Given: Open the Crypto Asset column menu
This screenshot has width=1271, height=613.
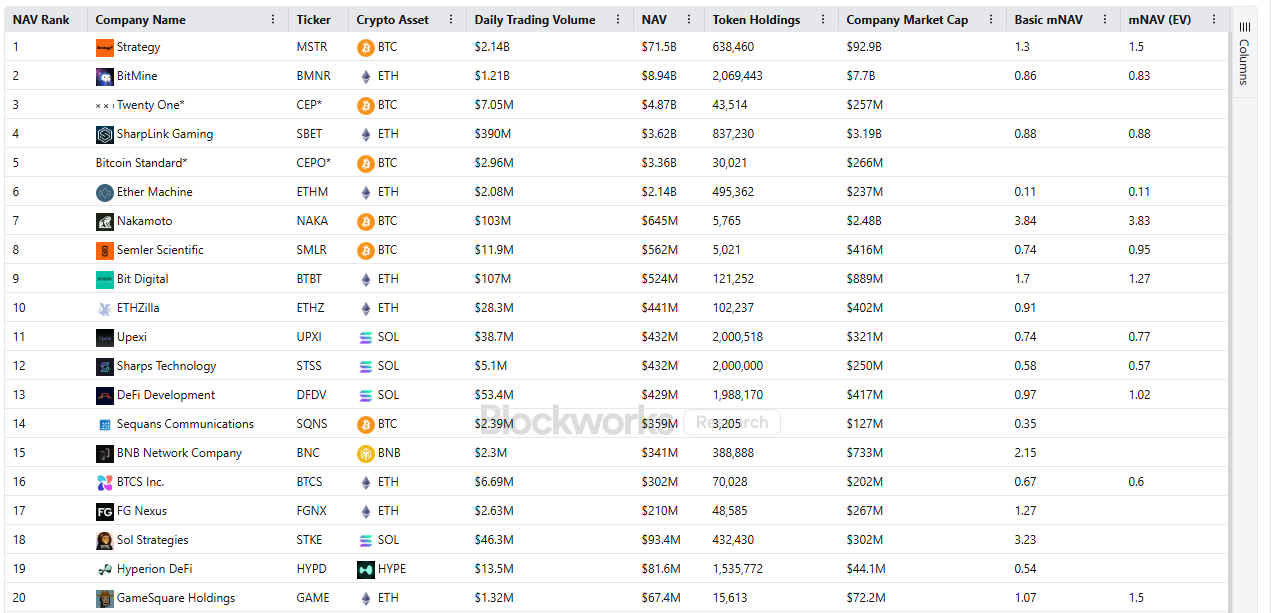Looking at the screenshot, I should coord(452,19).
